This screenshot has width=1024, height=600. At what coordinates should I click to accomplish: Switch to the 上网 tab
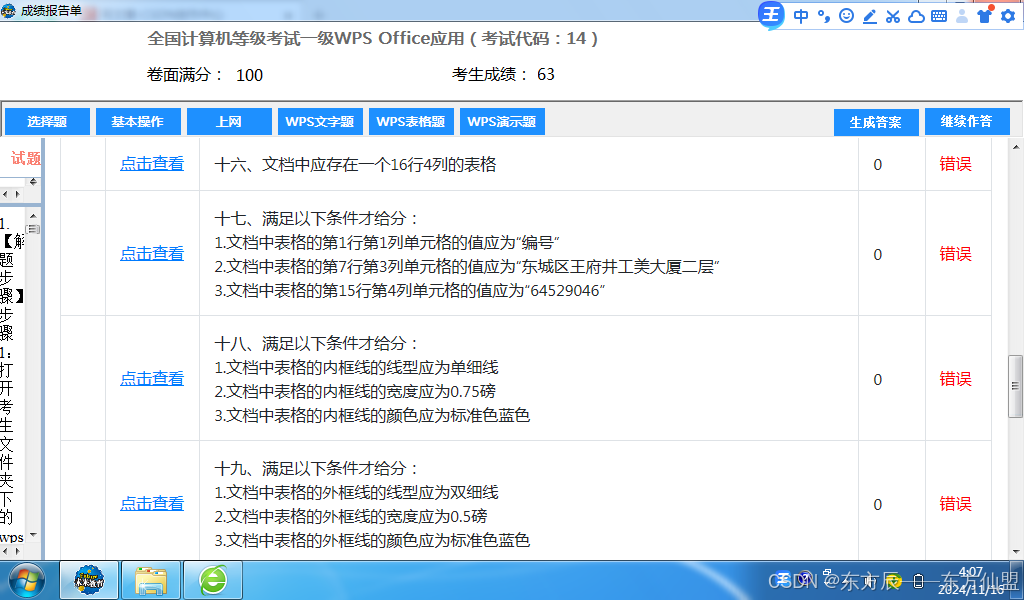click(229, 122)
